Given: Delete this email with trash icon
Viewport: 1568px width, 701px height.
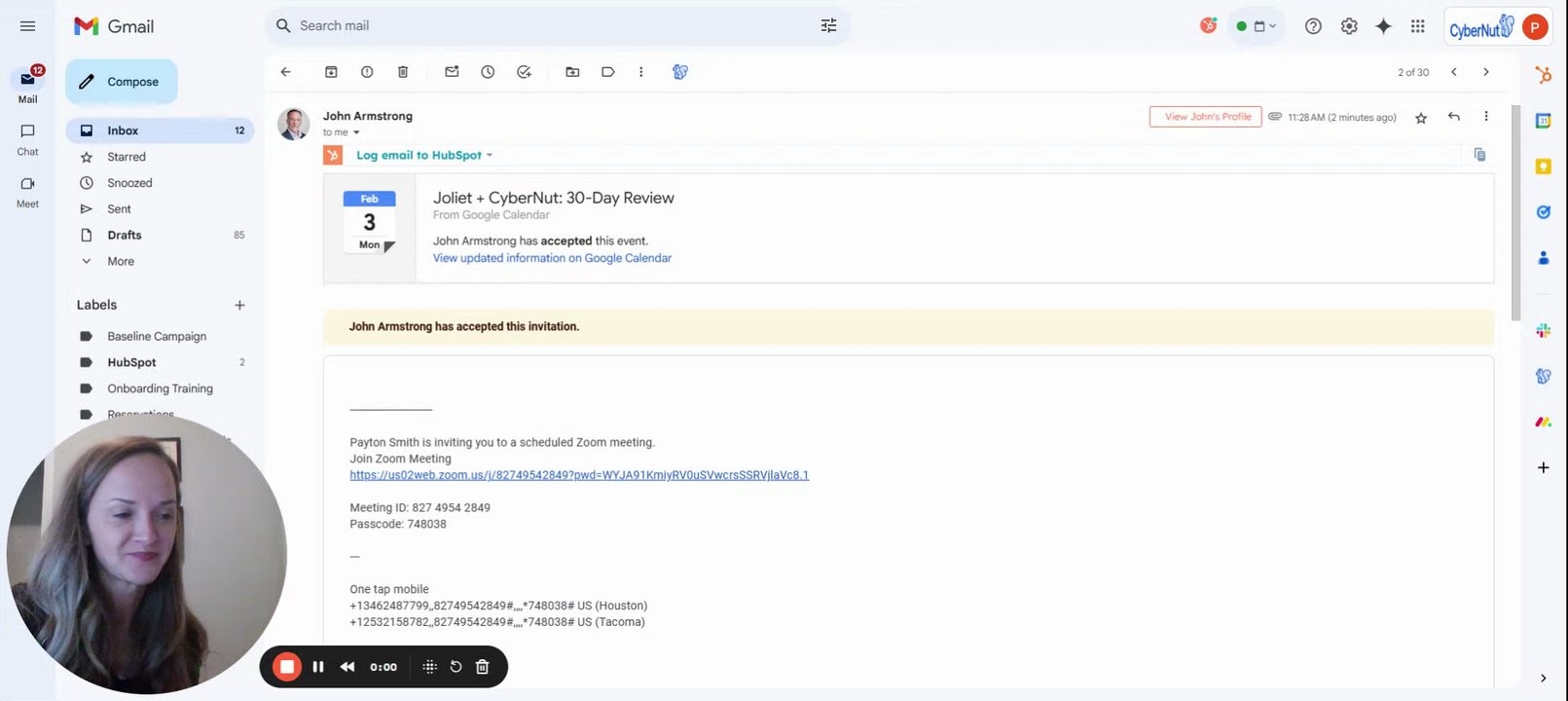Looking at the screenshot, I should pyautogui.click(x=403, y=72).
